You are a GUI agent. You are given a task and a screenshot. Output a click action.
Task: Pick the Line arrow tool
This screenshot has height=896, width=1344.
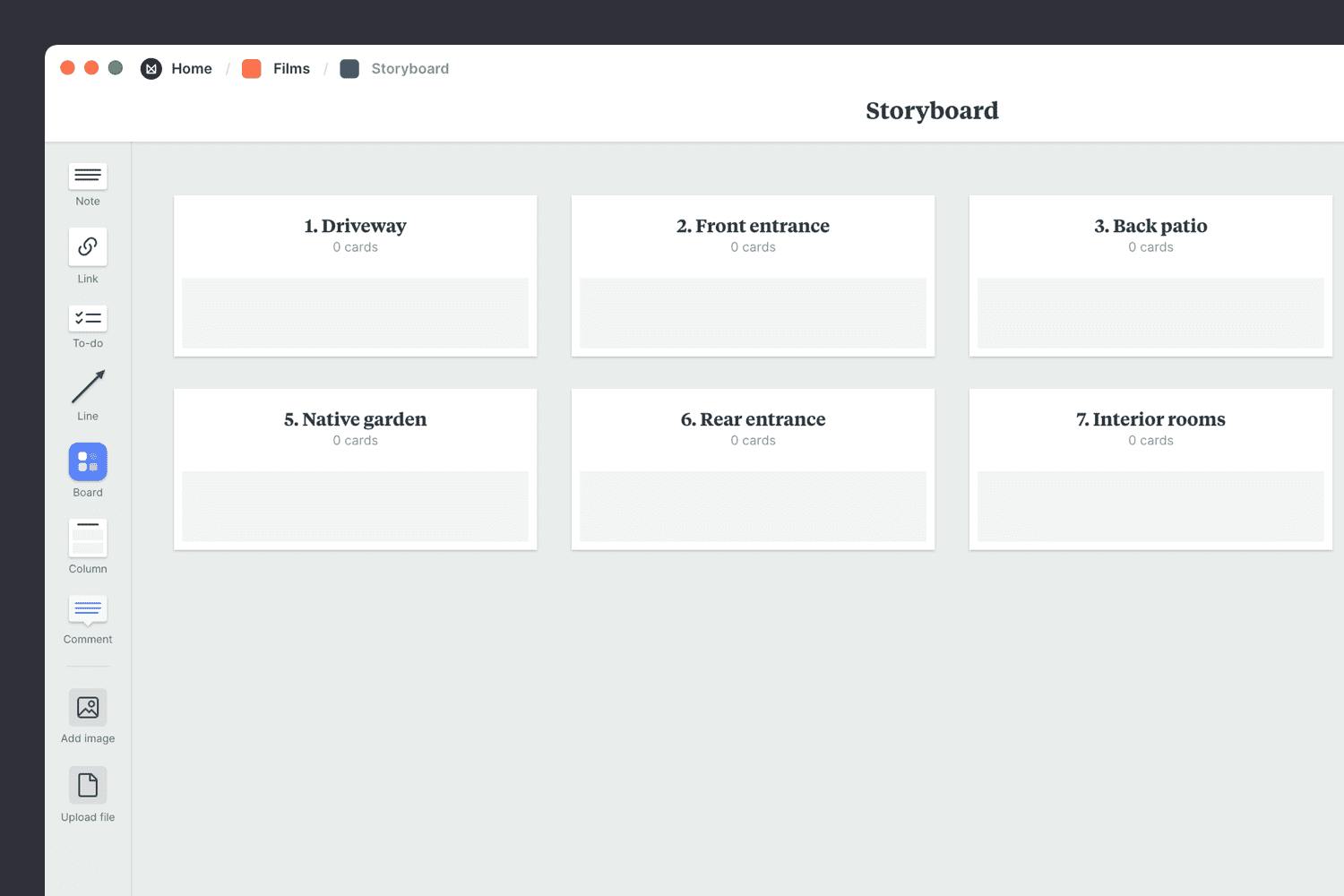pos(88,387)
